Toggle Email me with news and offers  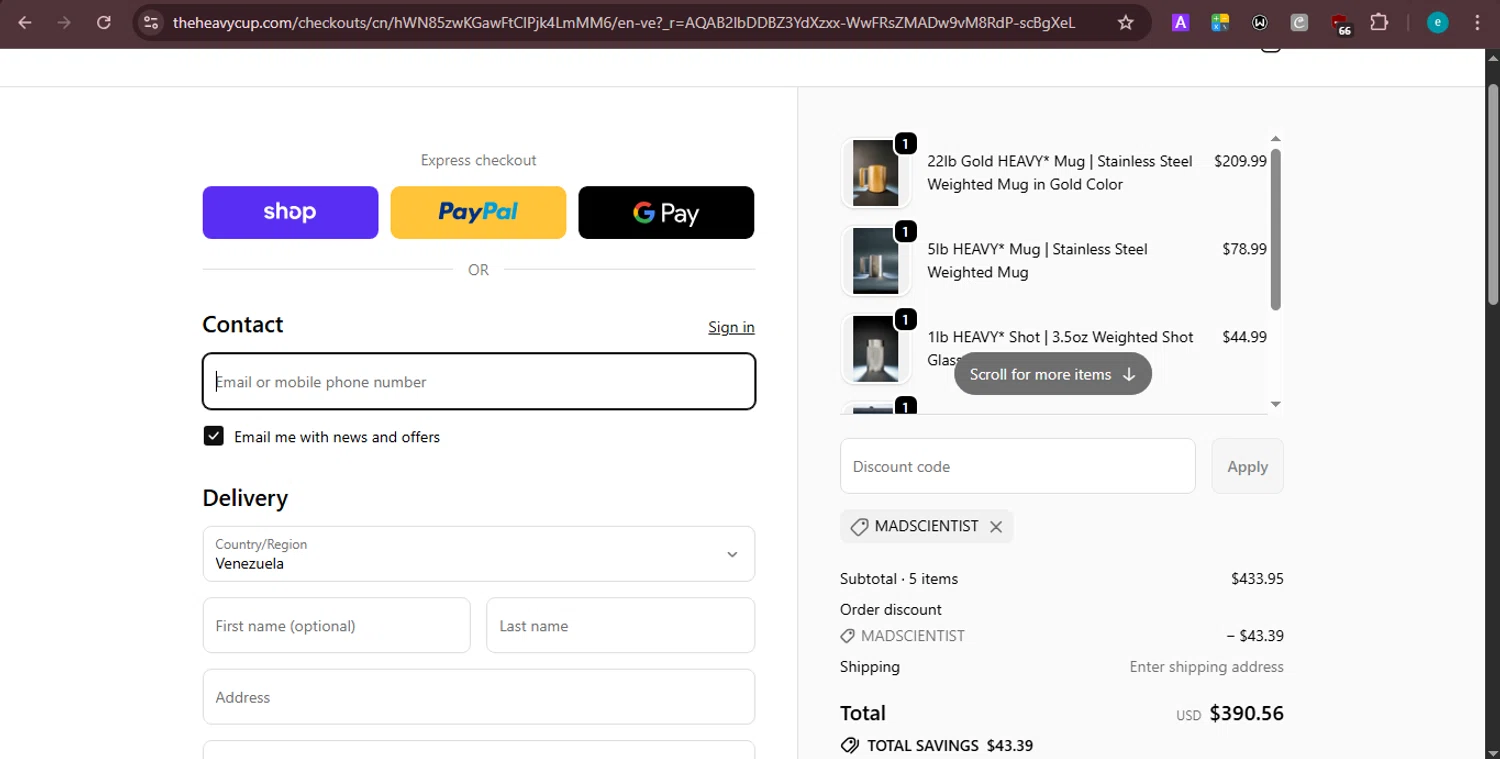213,436
